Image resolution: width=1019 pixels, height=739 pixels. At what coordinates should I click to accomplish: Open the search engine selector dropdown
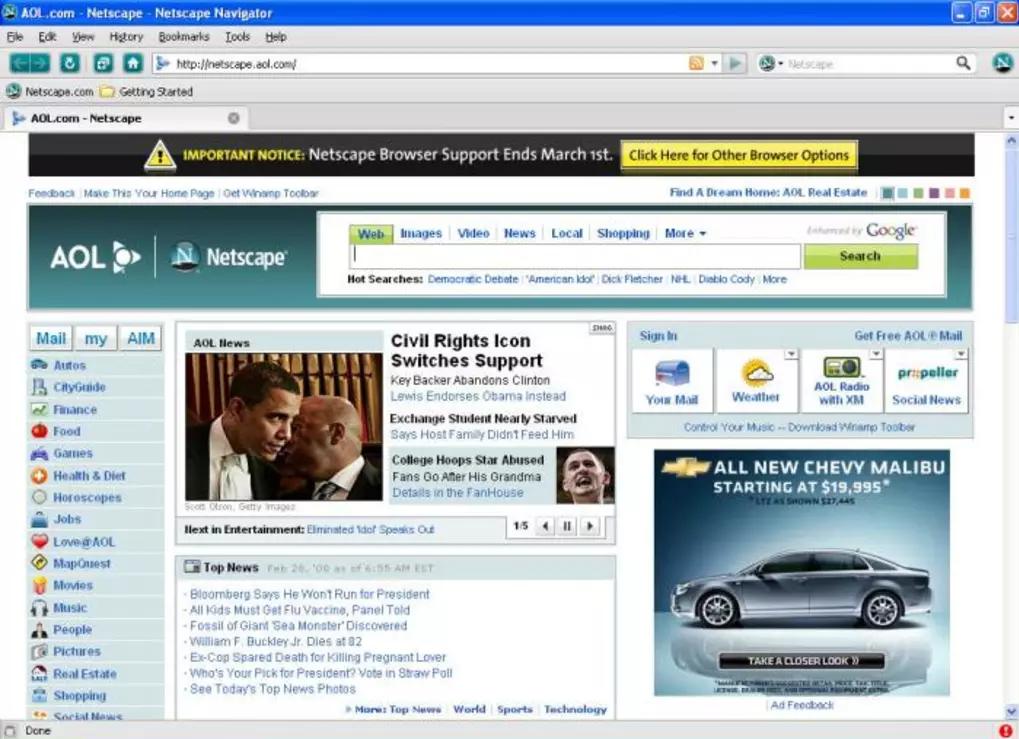(x=771, y=63)
